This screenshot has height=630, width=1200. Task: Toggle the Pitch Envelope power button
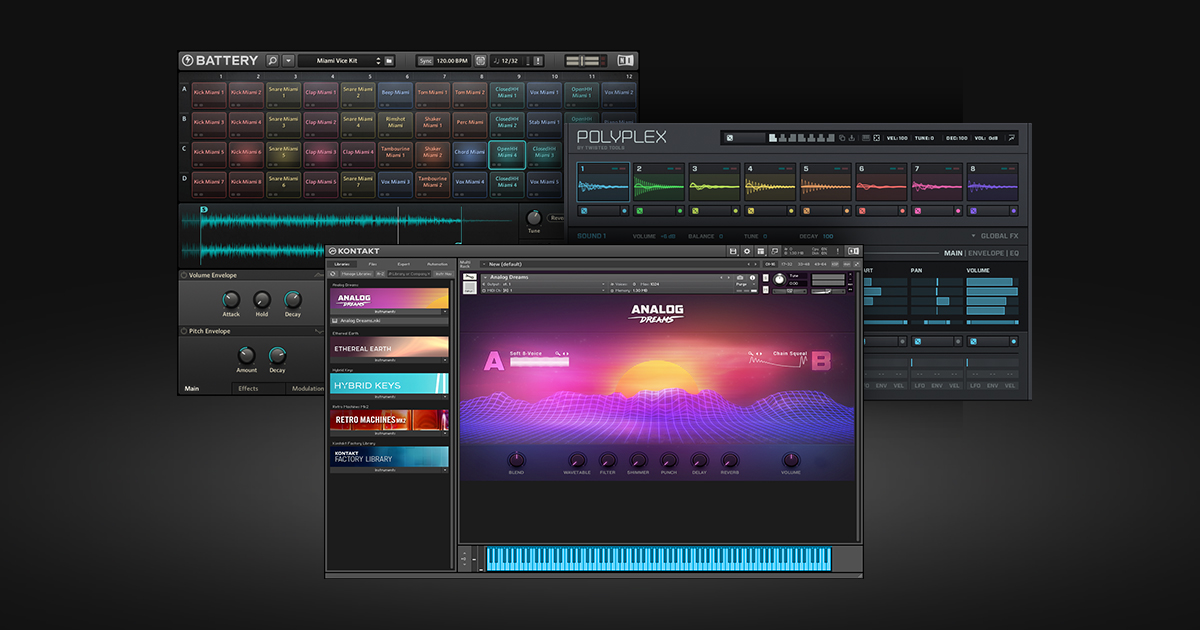tap(185, 331)
